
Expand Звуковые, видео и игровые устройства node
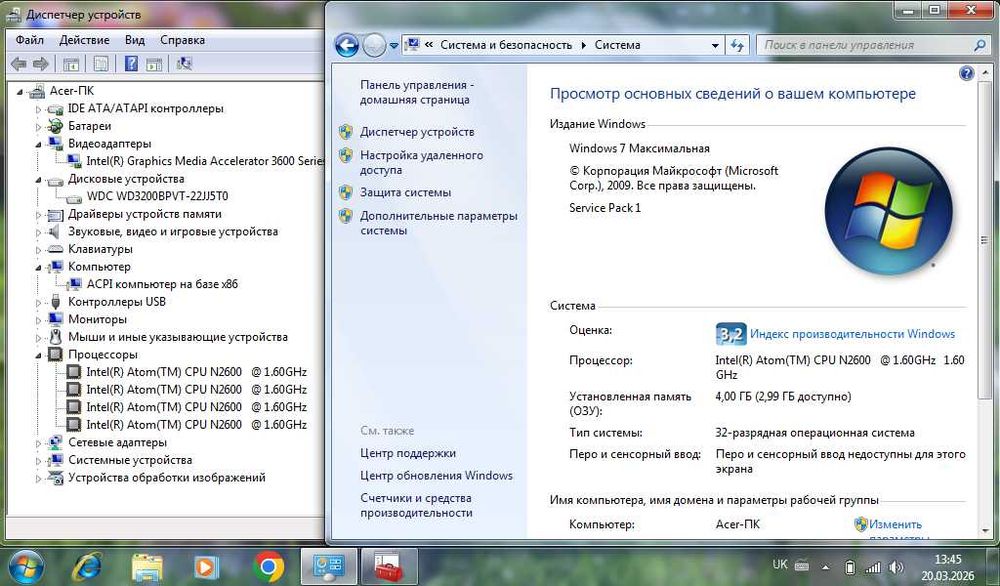38,233
